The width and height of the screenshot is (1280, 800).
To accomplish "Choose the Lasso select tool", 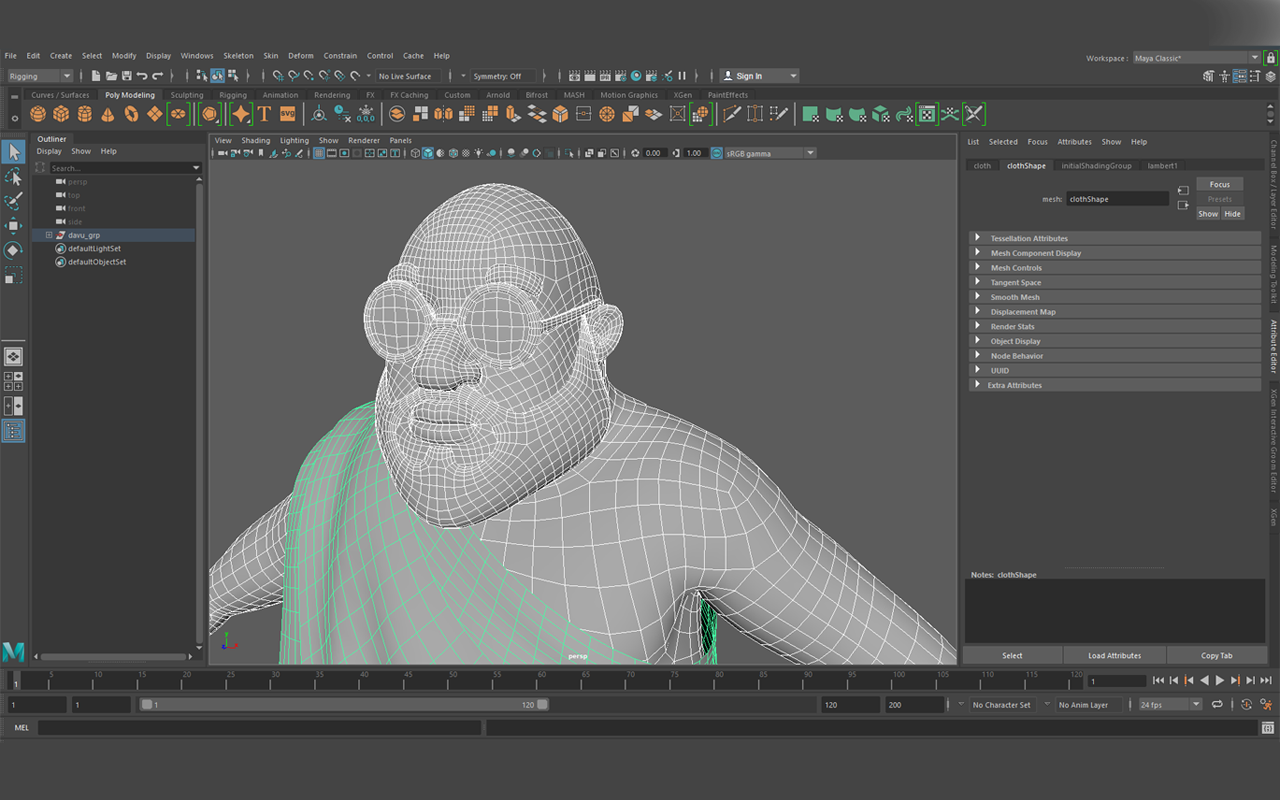I will tap(13, 177).
